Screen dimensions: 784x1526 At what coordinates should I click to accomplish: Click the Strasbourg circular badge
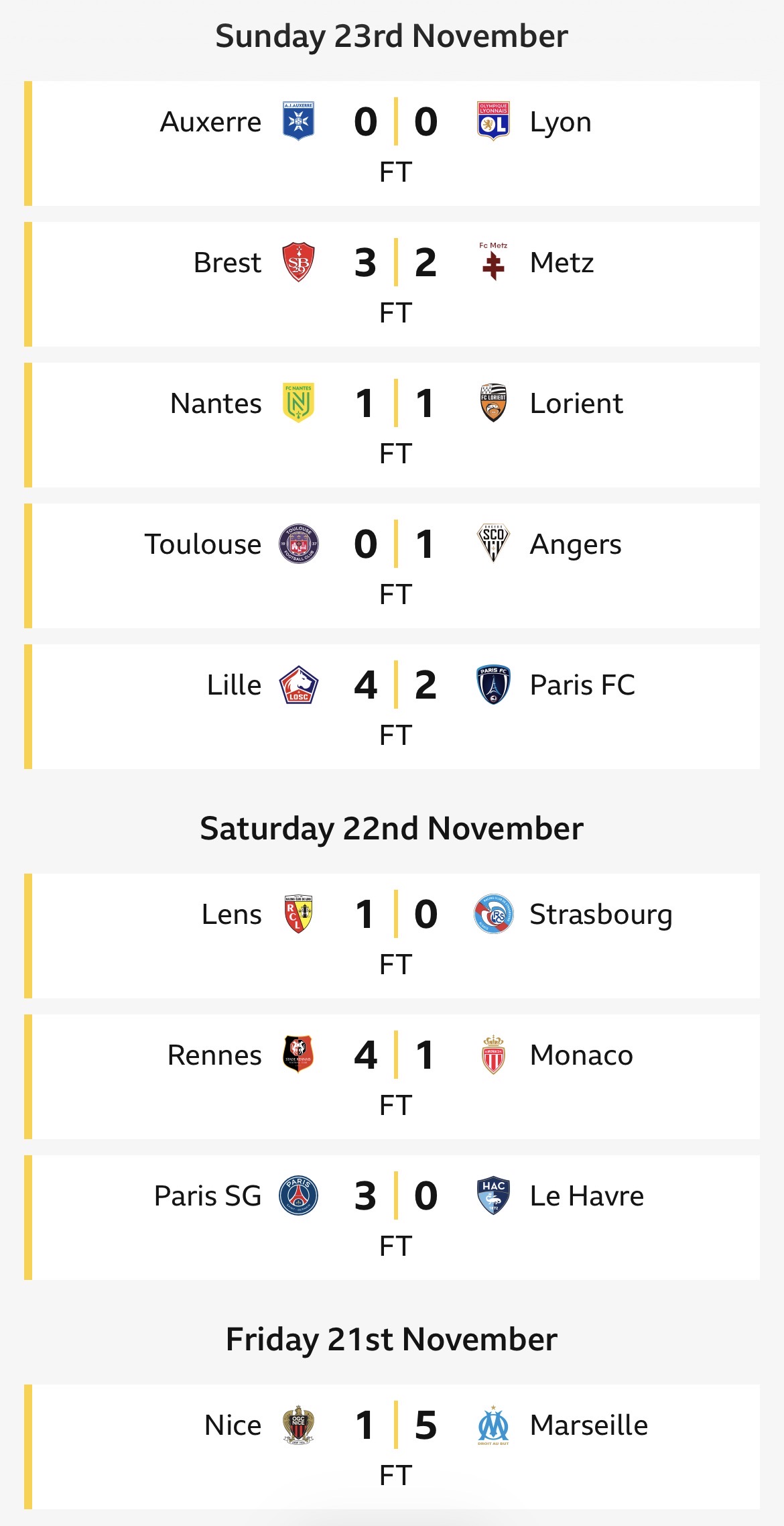[493, 914]
